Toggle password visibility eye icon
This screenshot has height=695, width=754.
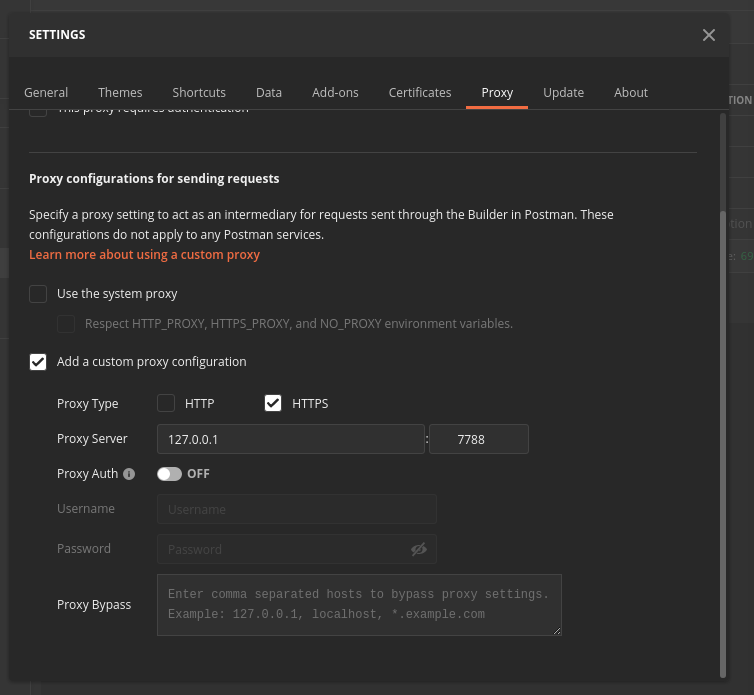[419, 549]
